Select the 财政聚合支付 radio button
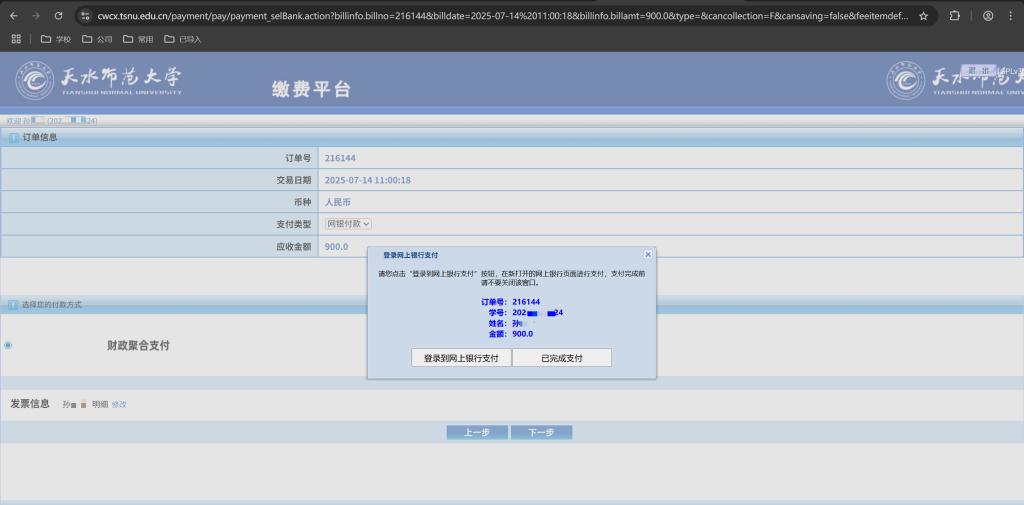The image size is (1024, 505). pos(8,345)
